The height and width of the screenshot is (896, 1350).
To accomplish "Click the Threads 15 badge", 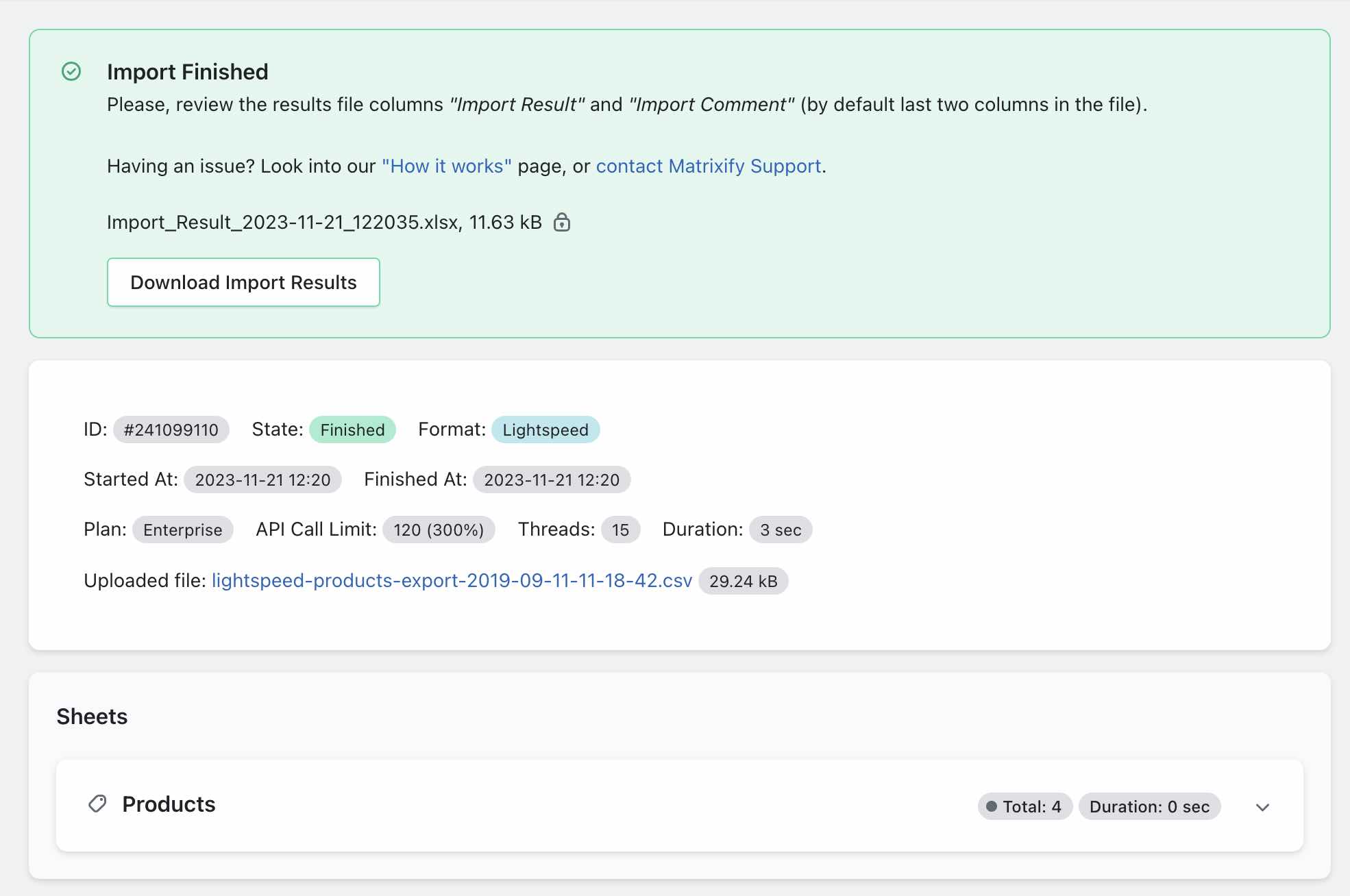I will (x=620, y=530).
